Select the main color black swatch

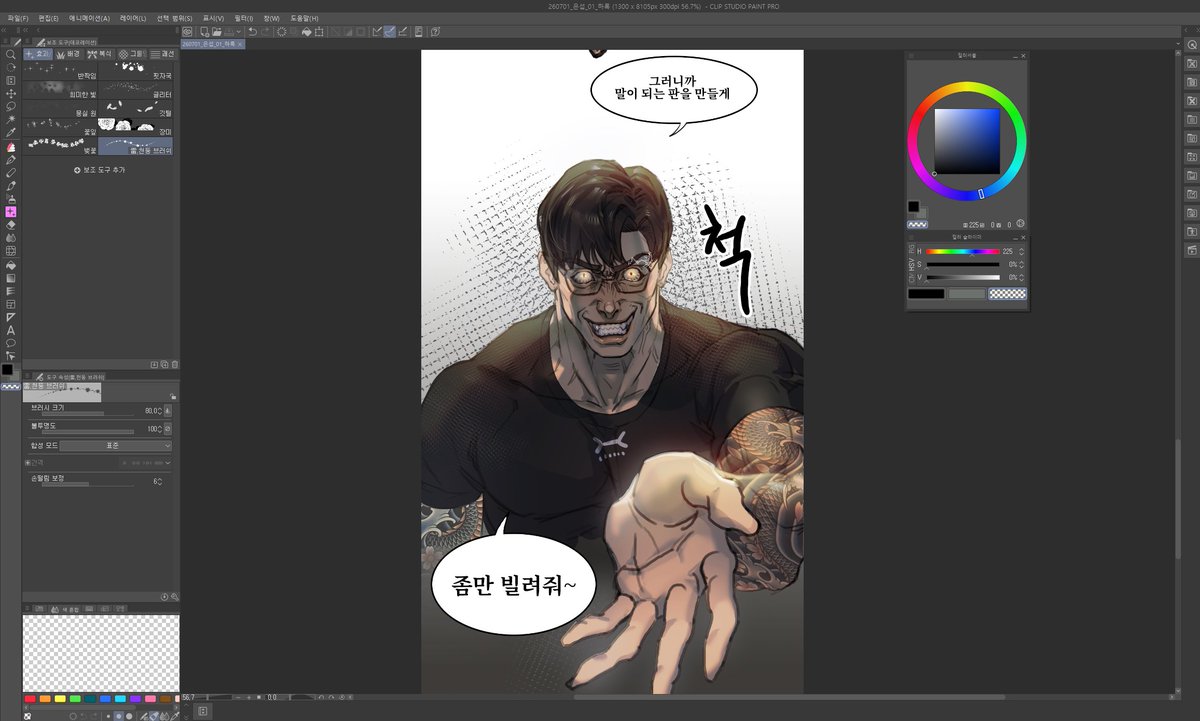pyautogui.click(x=914, y=206)
